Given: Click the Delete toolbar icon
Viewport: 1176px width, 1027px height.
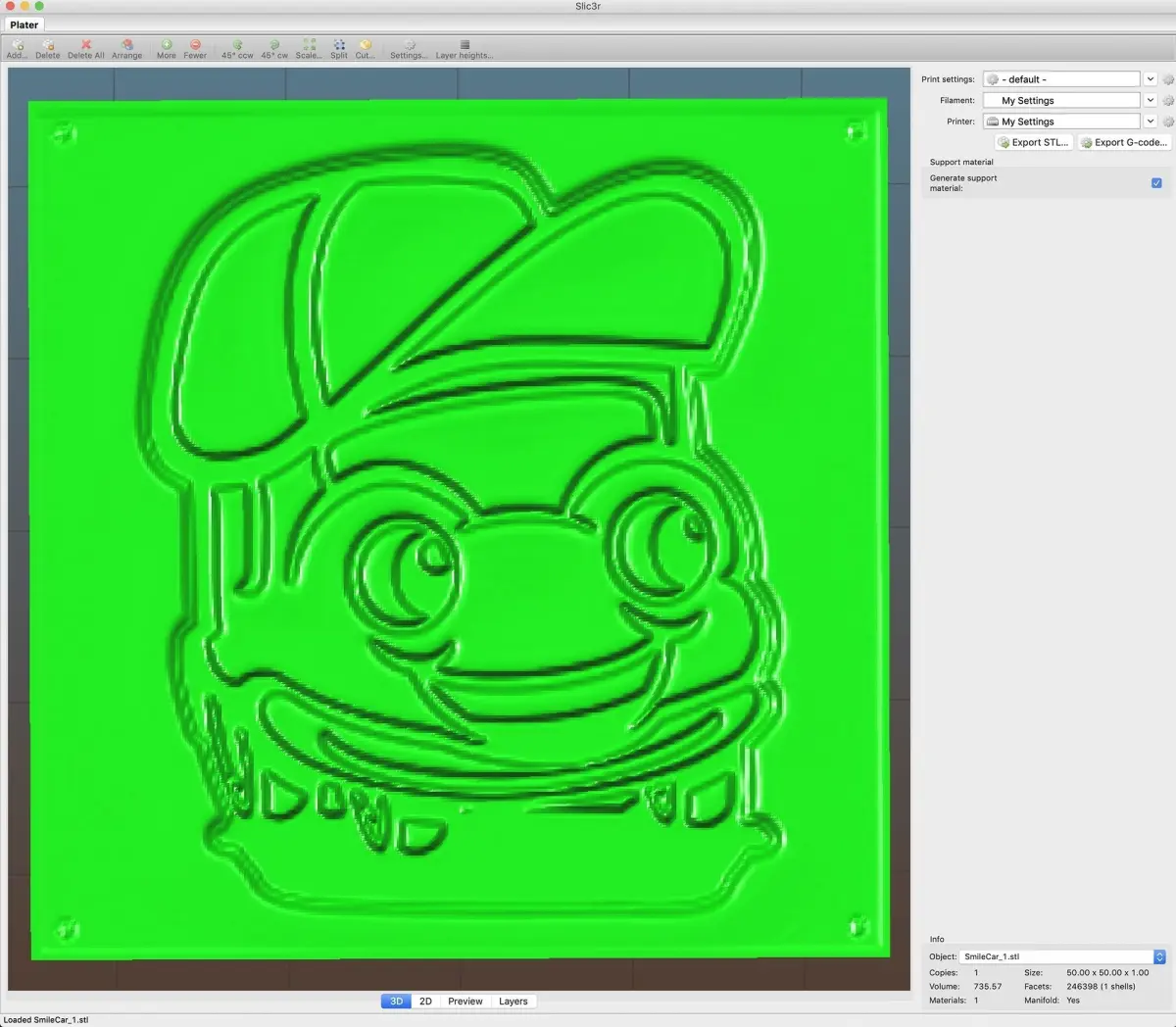Looking at the screenshot, I should (x=47, y=49).
